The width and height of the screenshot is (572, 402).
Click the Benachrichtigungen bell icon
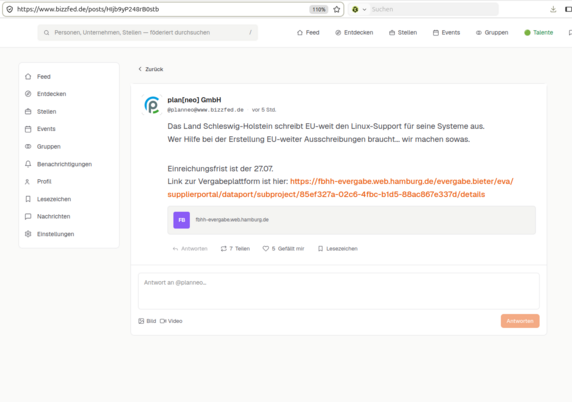(28, 164)
